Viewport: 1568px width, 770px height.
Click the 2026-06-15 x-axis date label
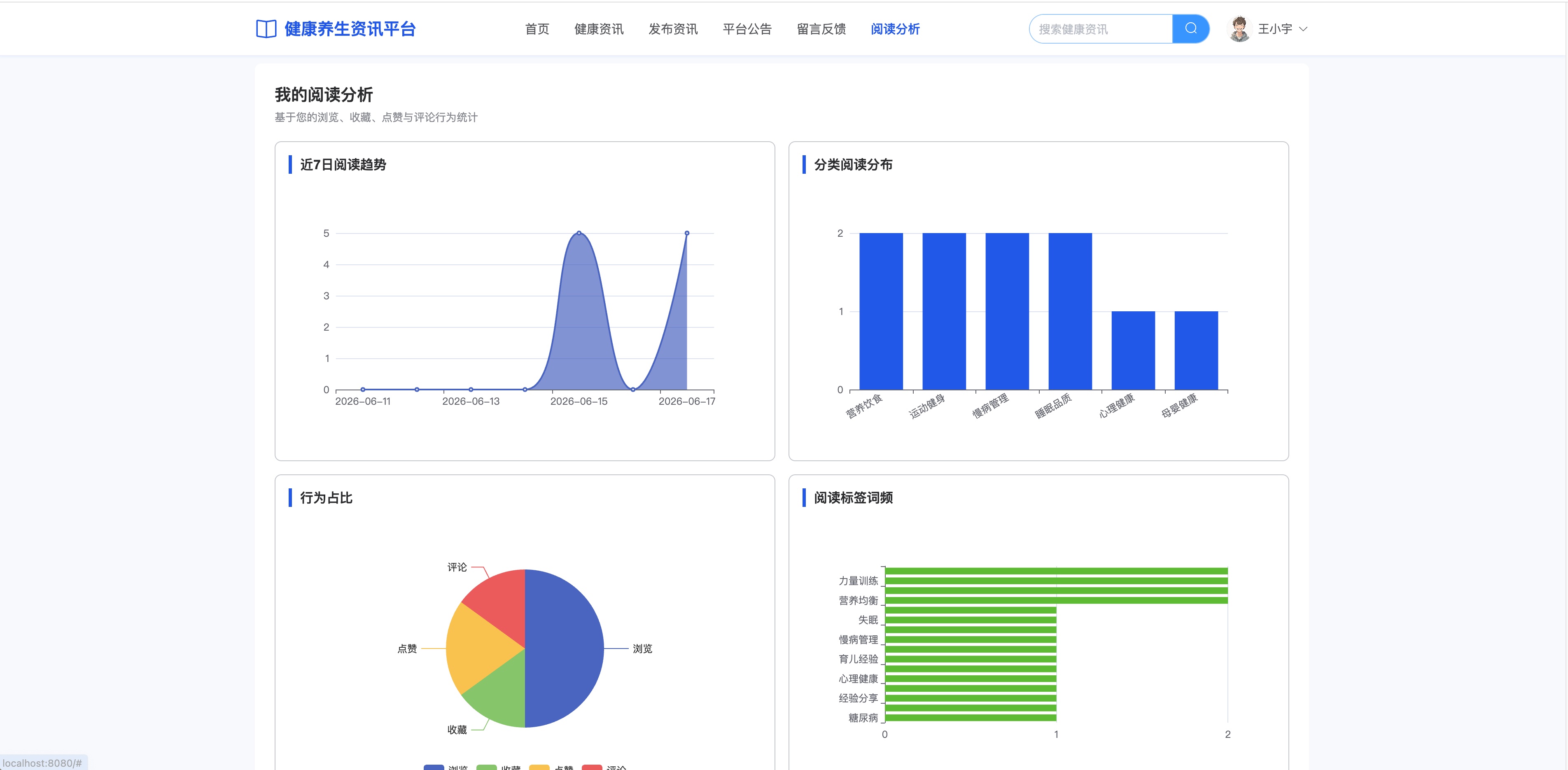579,401
